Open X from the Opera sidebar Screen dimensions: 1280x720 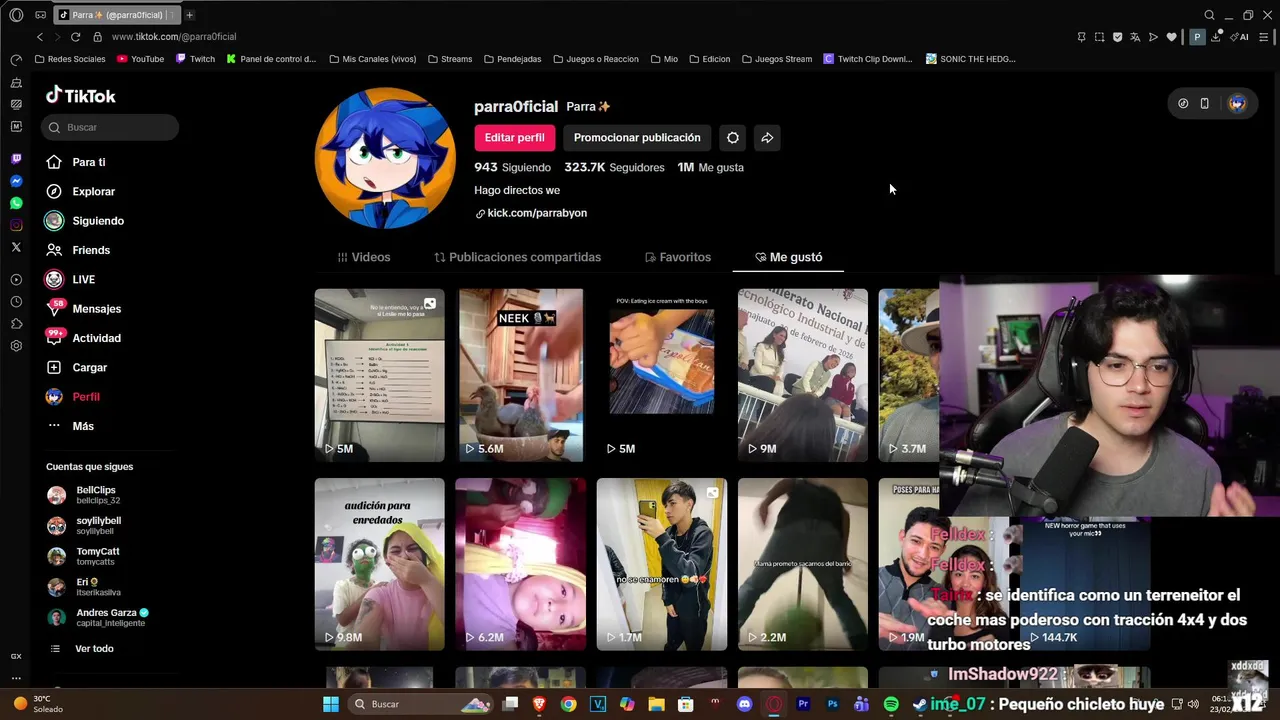click(16, 247)
